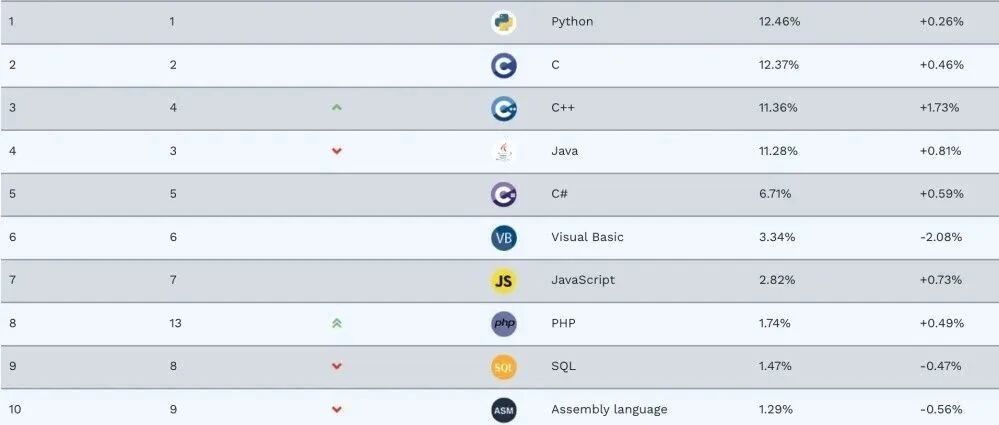Click the red down arrow in Java row
999x425 pixels.
(337, 151)
